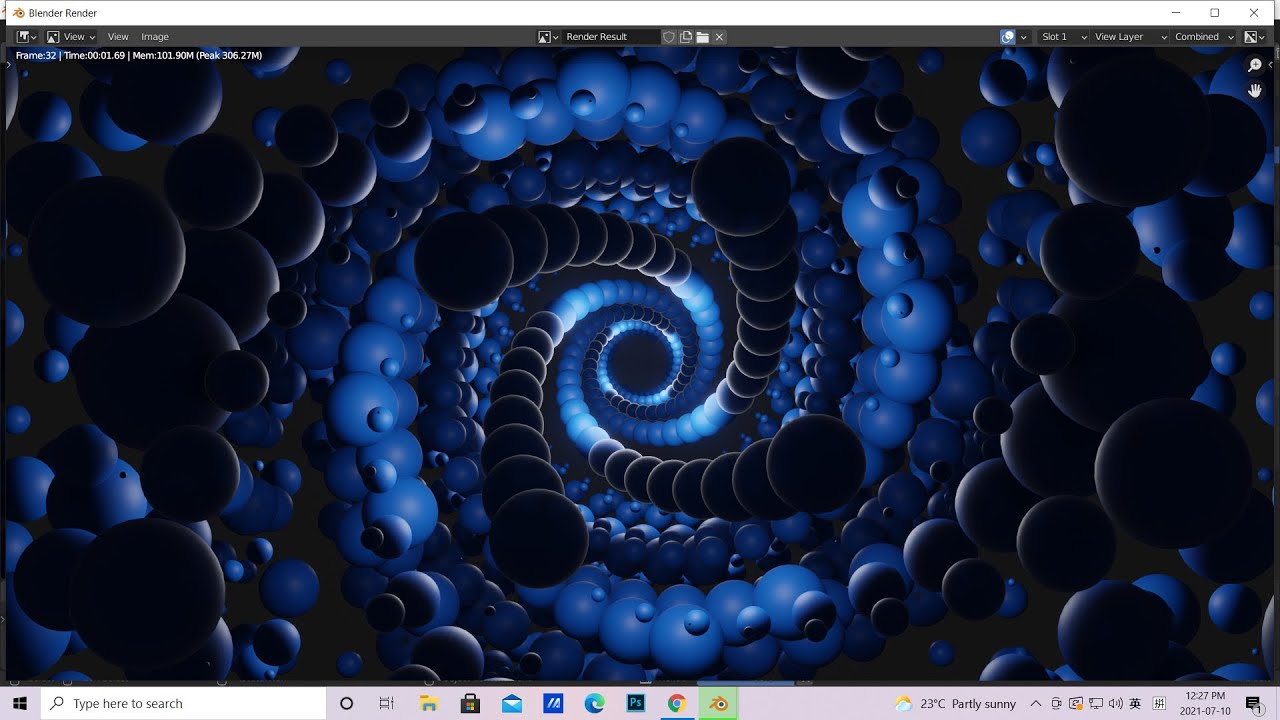Open the clock showing 12:27 PM

[x=1204, y=703]
